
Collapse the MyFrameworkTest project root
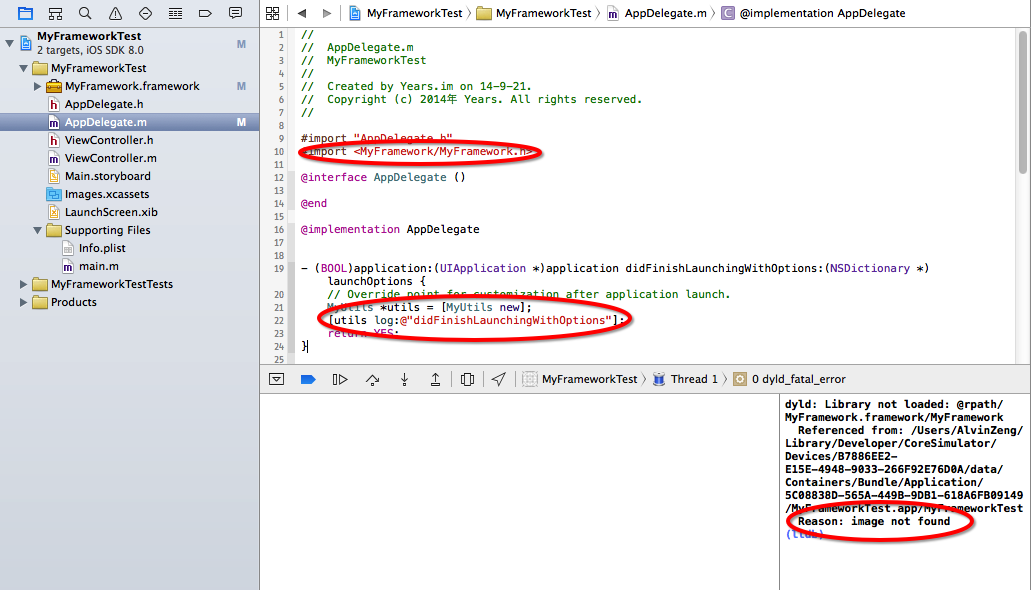point(9,43)
